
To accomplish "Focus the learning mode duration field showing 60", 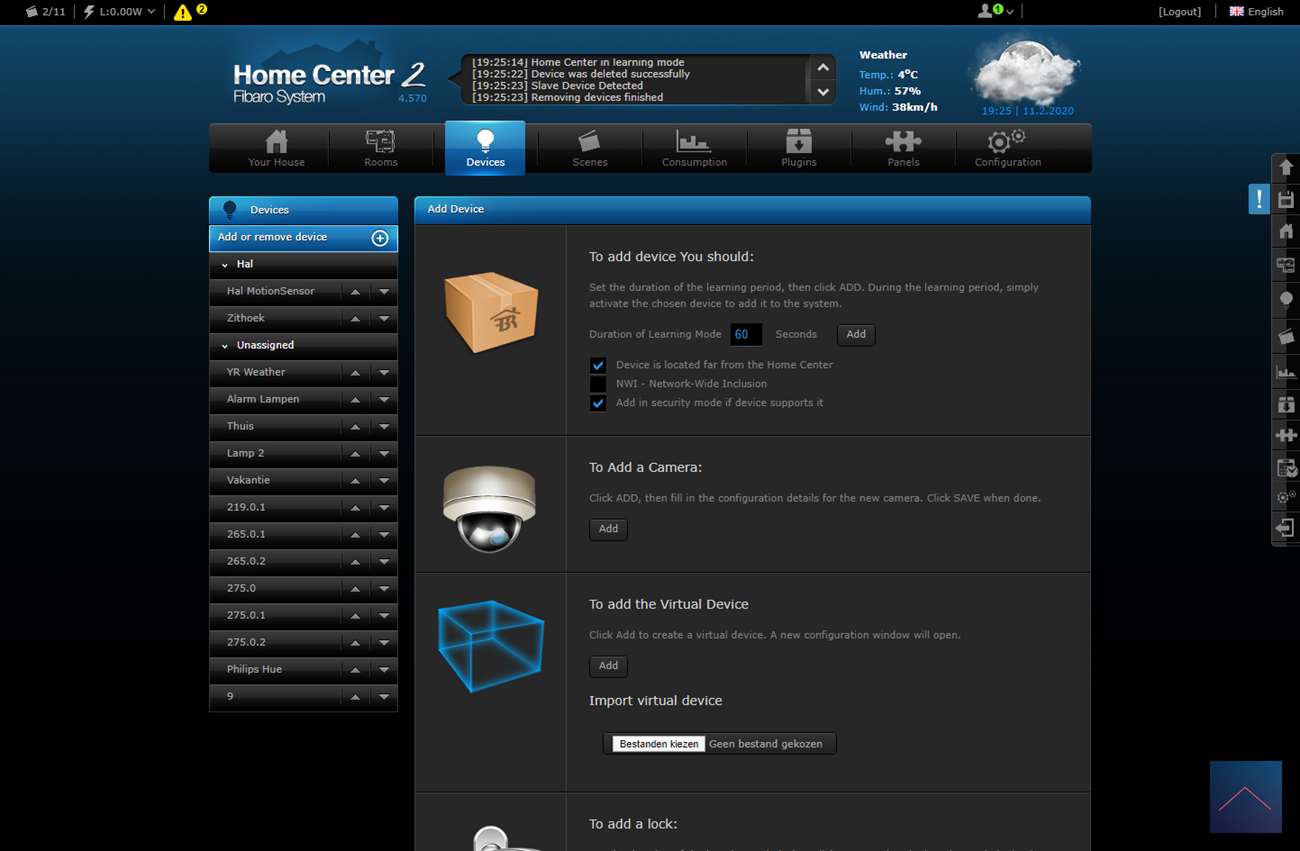I will [746, 335].
